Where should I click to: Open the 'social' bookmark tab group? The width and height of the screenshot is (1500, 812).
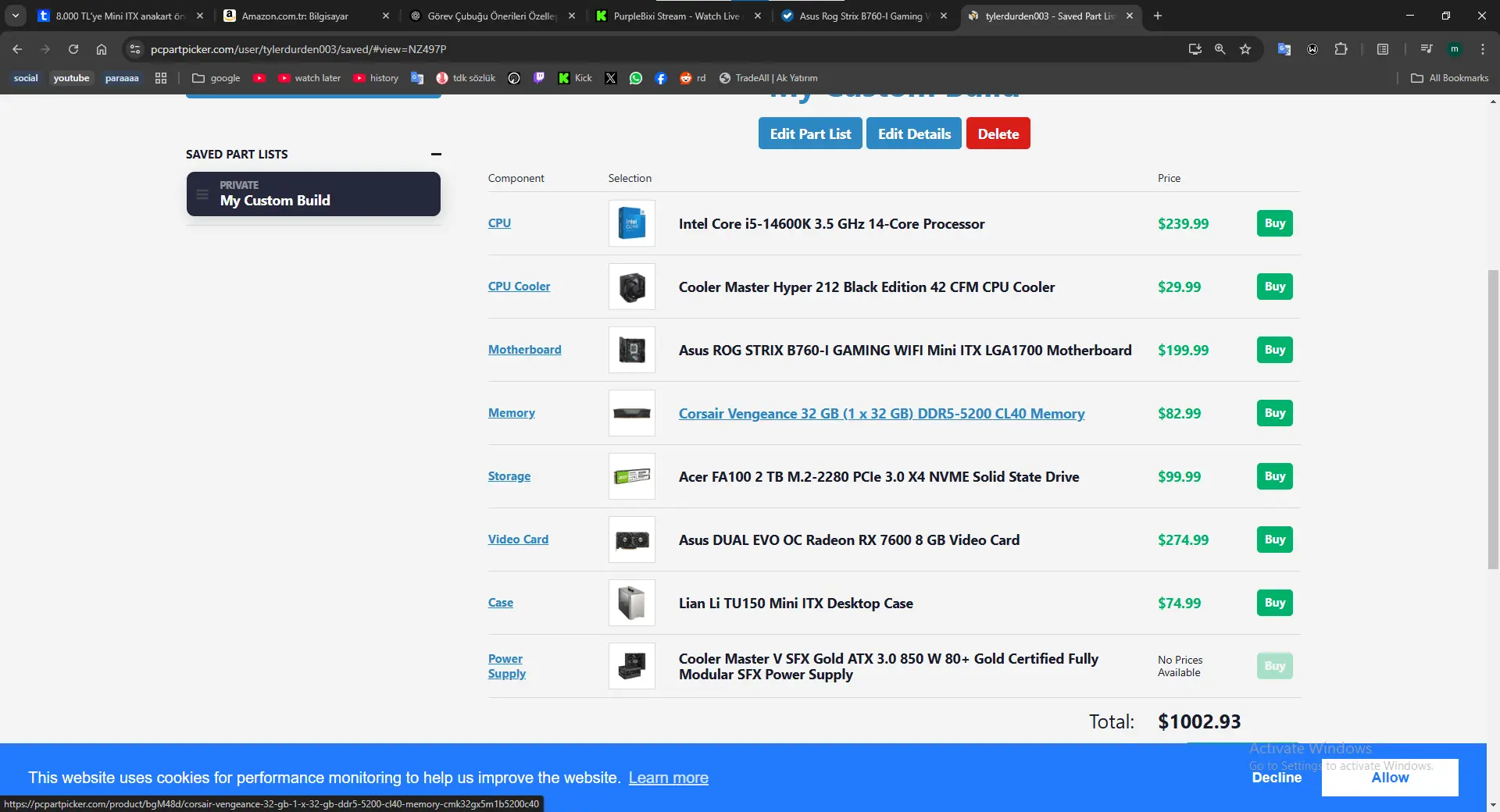pos(26,78)
